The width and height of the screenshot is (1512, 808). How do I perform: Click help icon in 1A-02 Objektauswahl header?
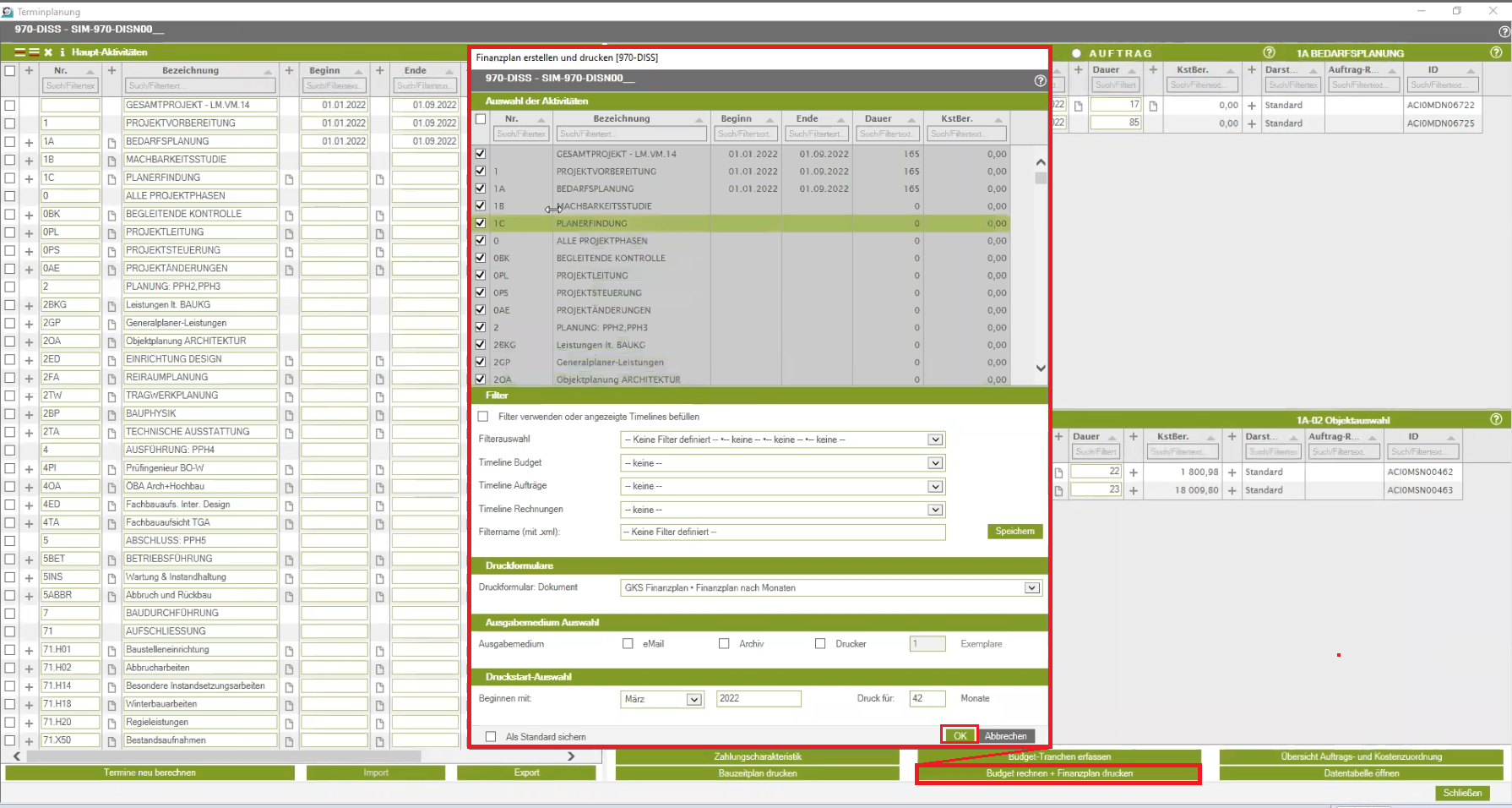click(x=1496, y=419)
